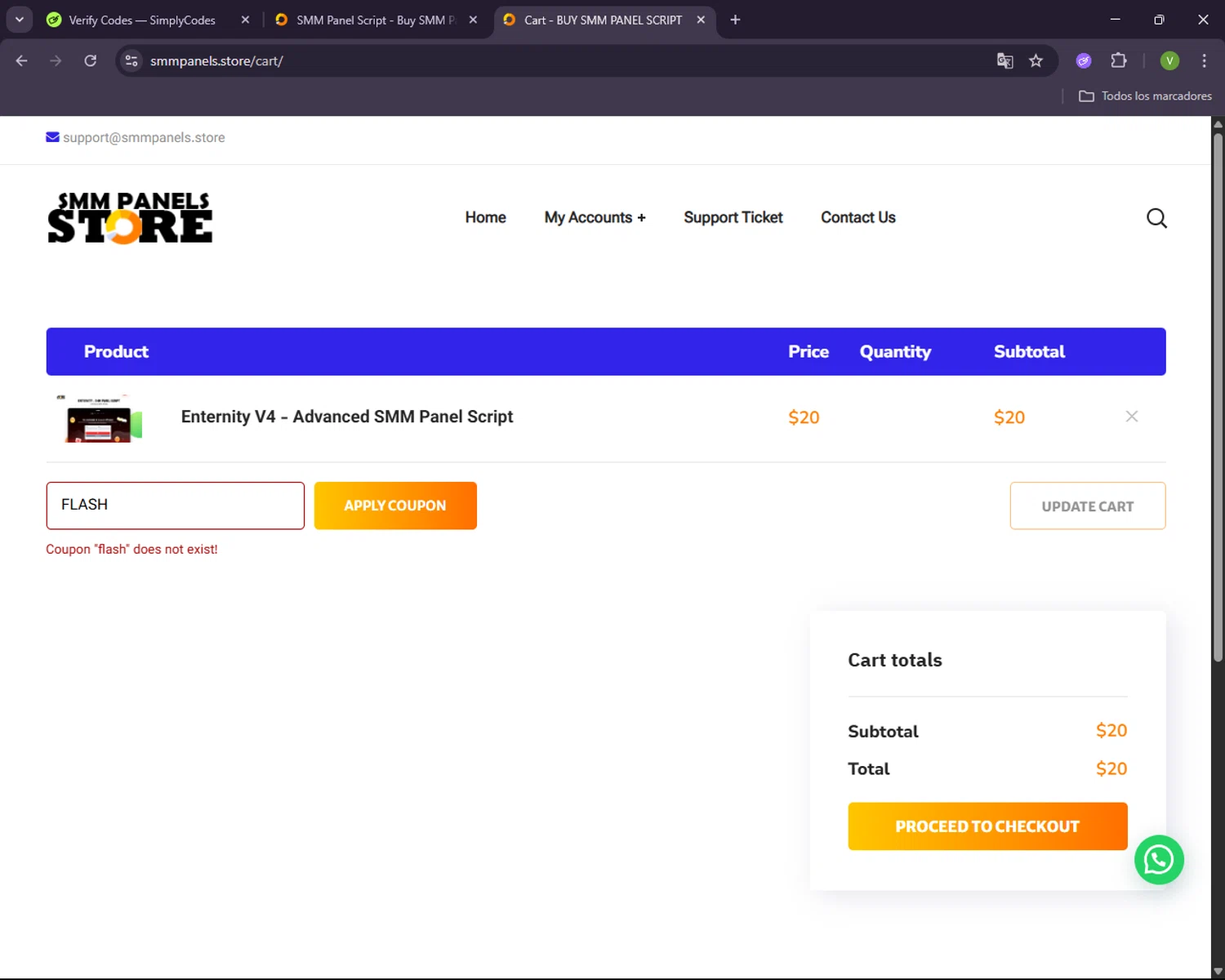Open the Chrome three-dot menu
Viewport: 1225px width, 980px height.
(x=1204, y=60)
